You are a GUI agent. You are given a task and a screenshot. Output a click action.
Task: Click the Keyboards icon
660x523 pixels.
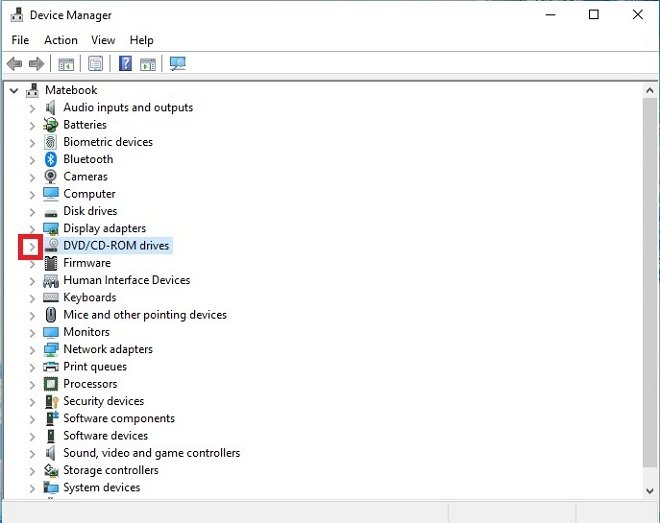[x=51, y=298]
